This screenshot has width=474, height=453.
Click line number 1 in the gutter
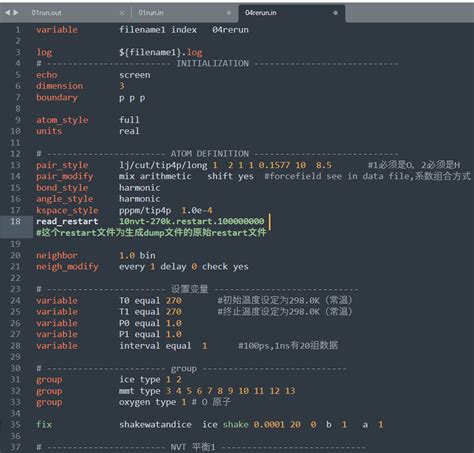[18, 30]
